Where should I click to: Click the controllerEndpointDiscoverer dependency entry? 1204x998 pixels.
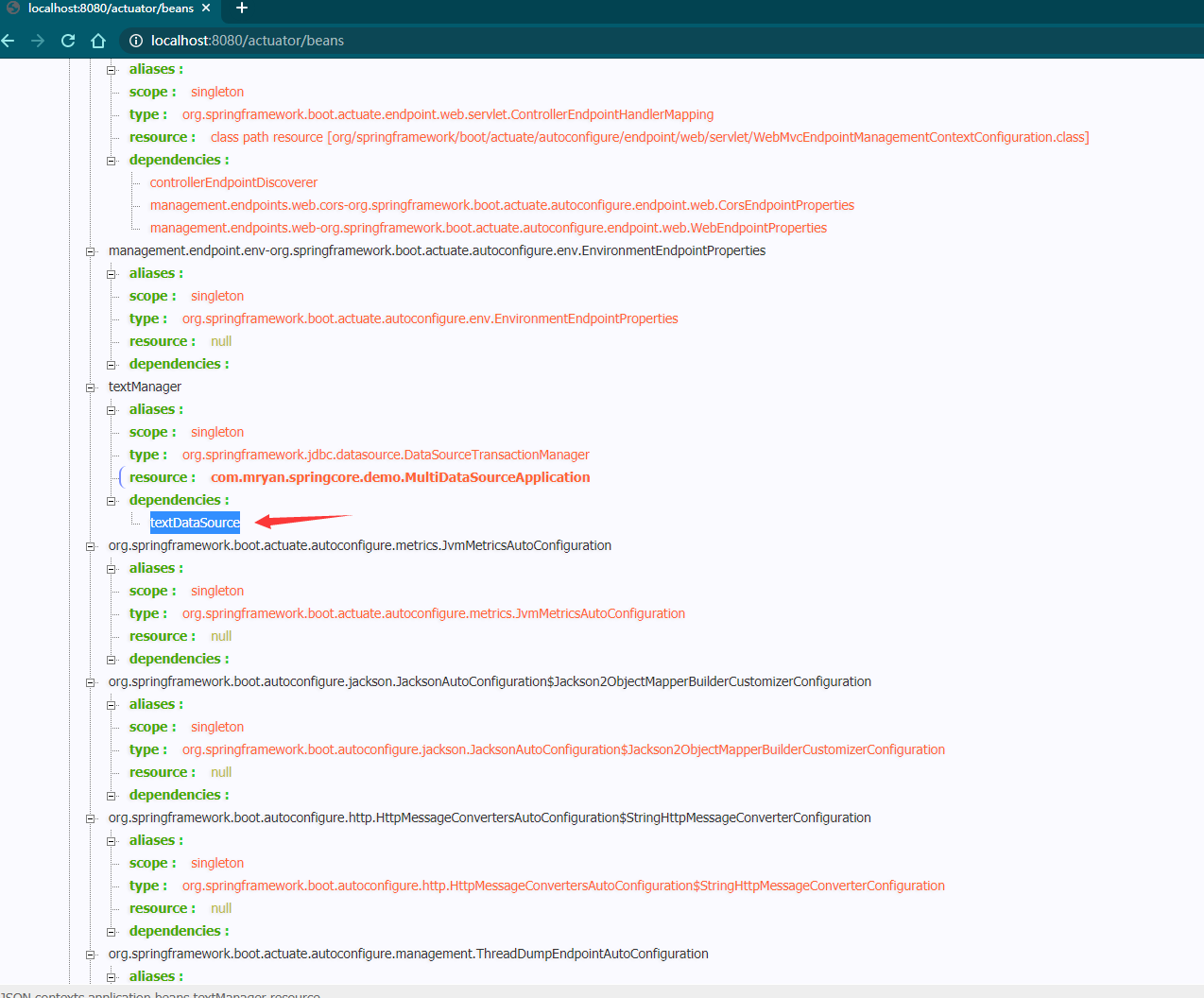(233, 182)
